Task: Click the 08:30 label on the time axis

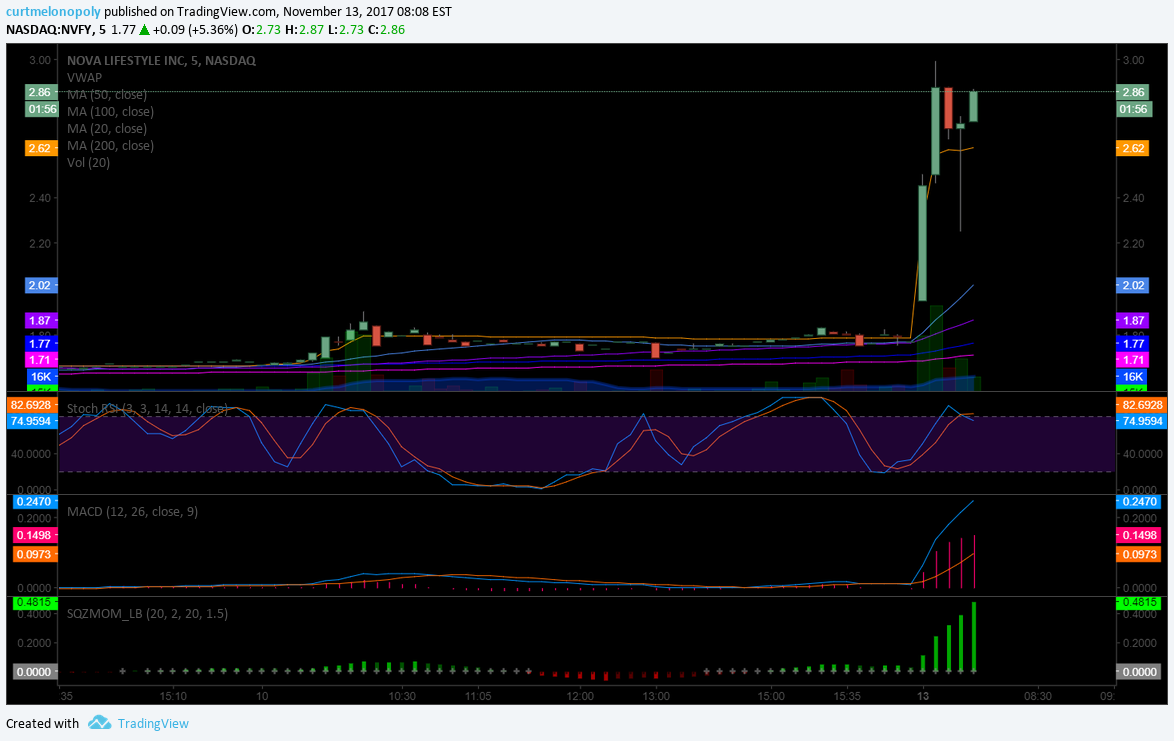Action: (x=1038, y=695)
